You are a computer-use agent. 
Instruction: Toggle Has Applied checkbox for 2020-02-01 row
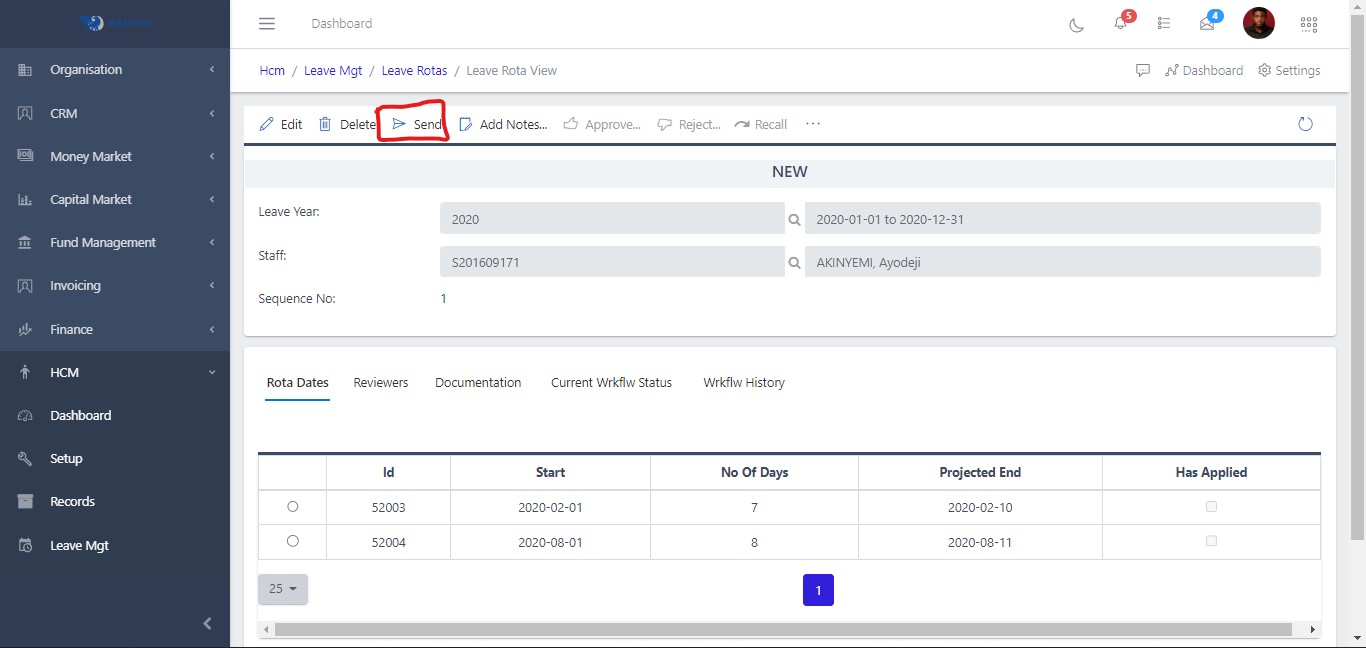[1211, 507]
